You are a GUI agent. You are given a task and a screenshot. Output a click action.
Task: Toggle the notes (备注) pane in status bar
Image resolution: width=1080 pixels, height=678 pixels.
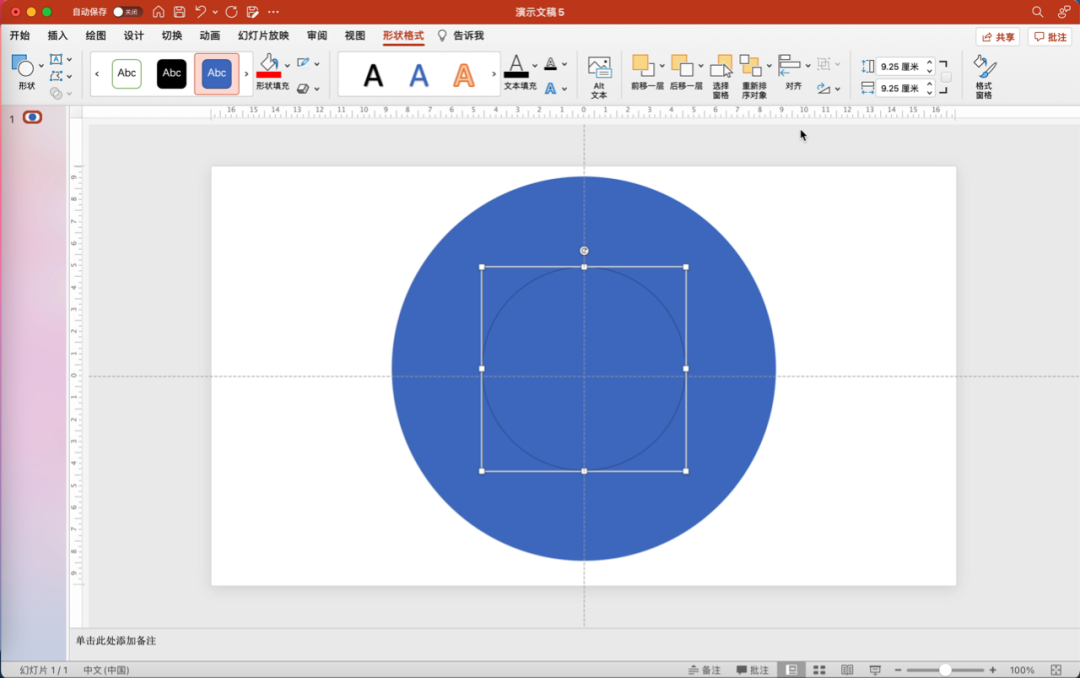(705, 670)
